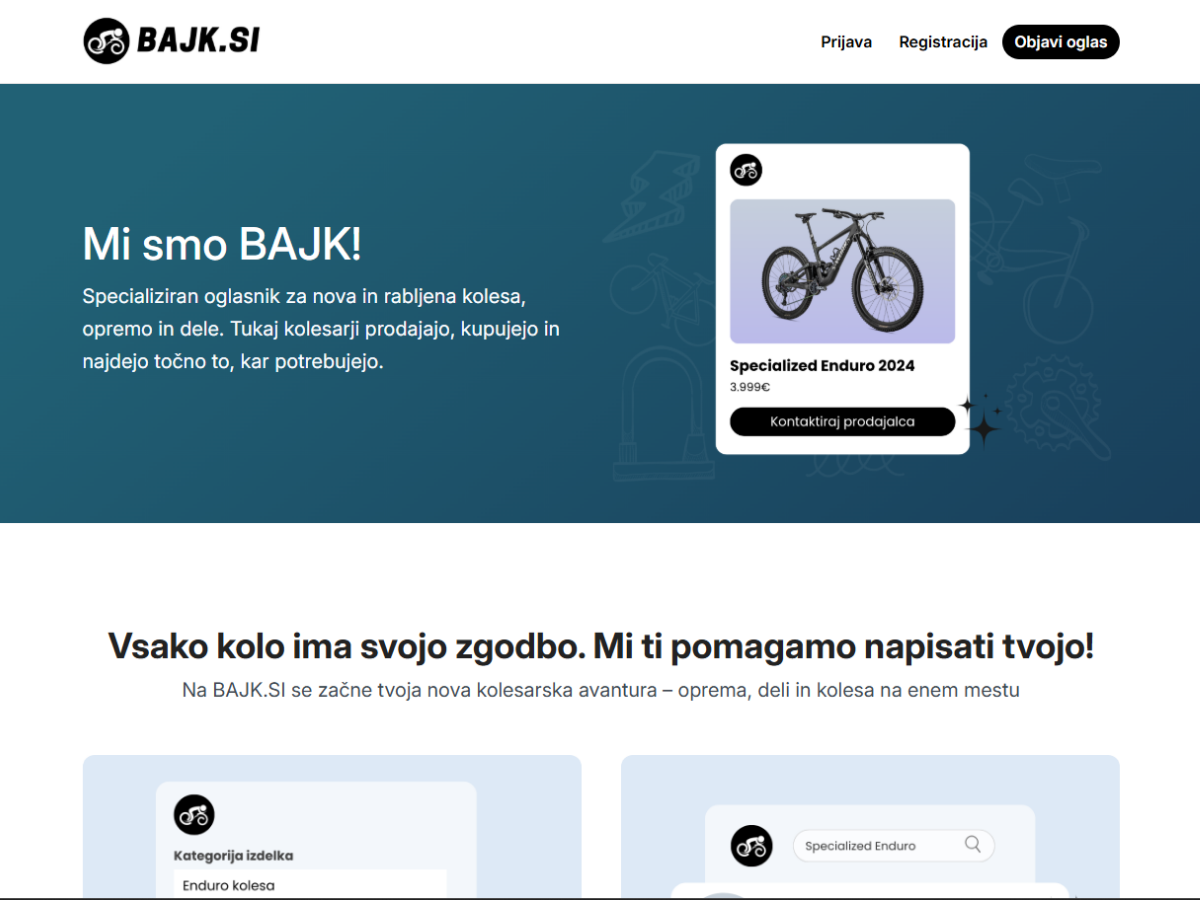Click cyclist icon above Kategorija izdelka
The image size is (1200, 900).
click(194, 815)
